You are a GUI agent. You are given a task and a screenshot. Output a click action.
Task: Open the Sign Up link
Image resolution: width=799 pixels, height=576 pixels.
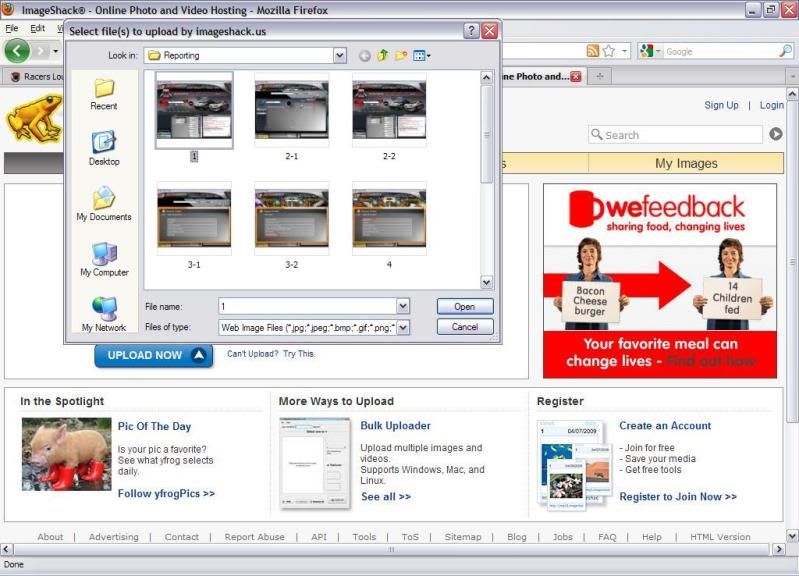pyautogui.click(x=721, y=105)
